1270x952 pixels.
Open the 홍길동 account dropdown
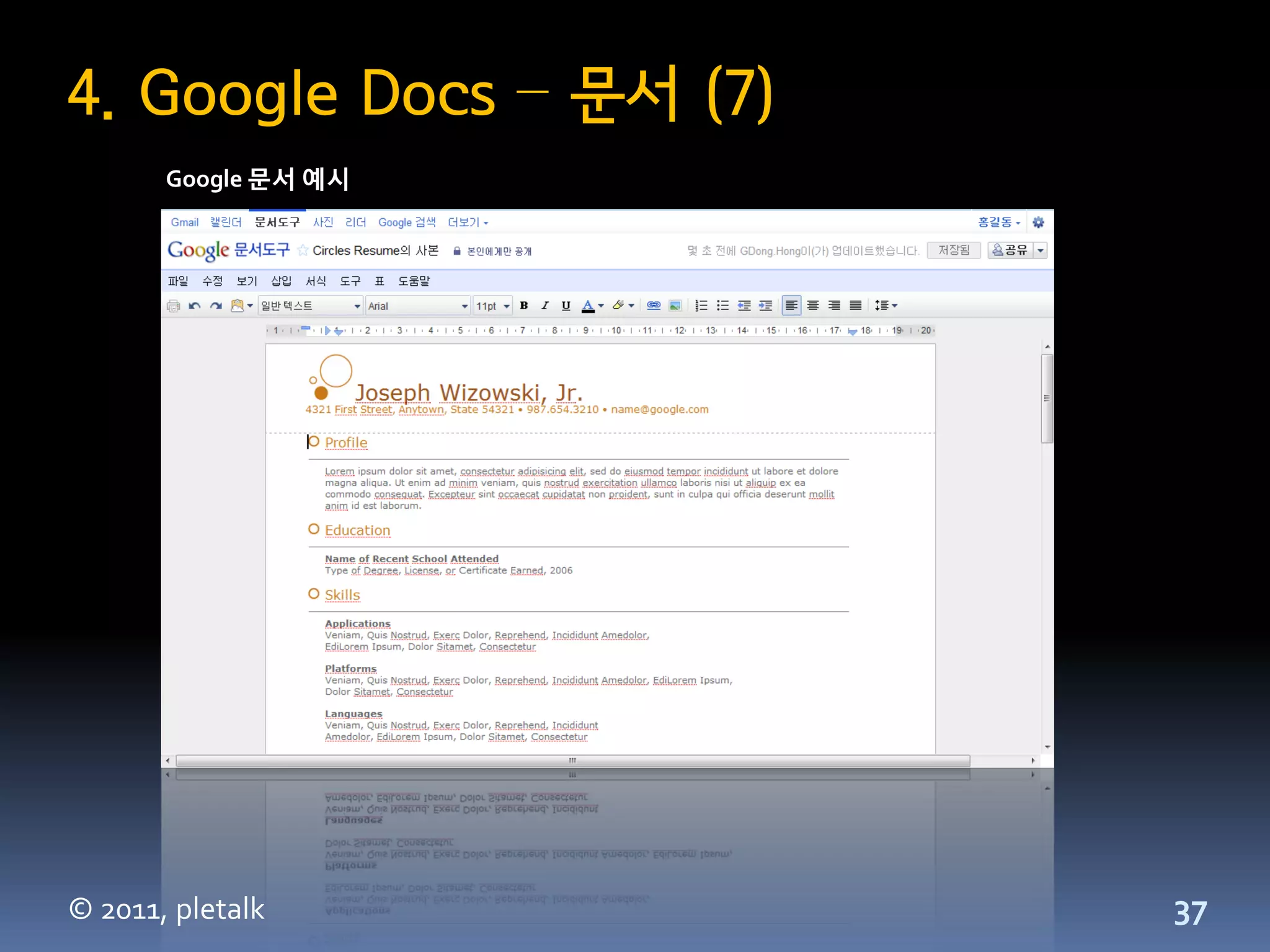(x=999, y=222)
